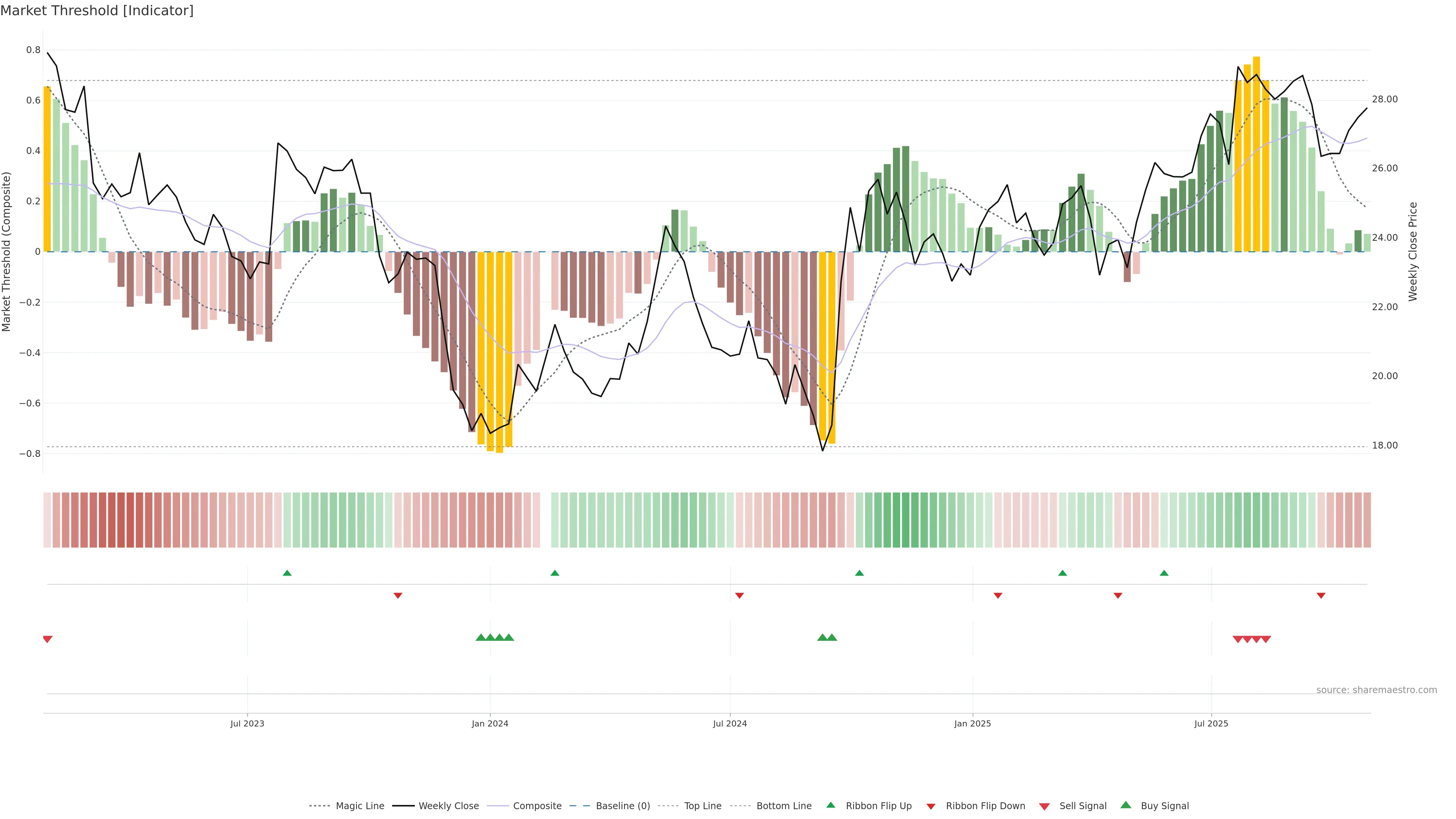1456x819 pixels.
Task: Click the Market Threshold [Indicator] chart title
Action: click(x=97, y=11)
